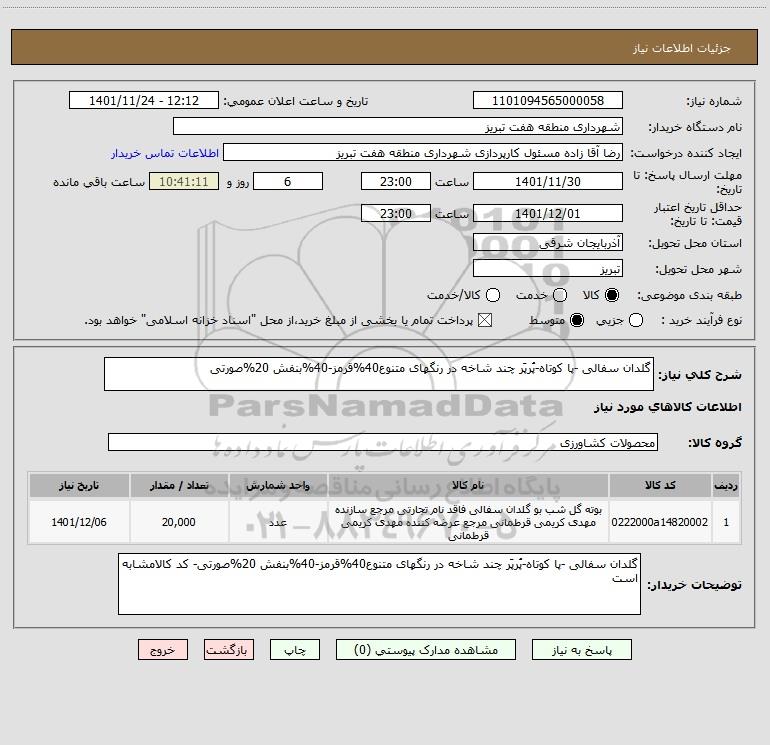Click the جزئیات اطلاعات نیاز header title
This screenshot has height=745, width=770.
tap(682, 48)
